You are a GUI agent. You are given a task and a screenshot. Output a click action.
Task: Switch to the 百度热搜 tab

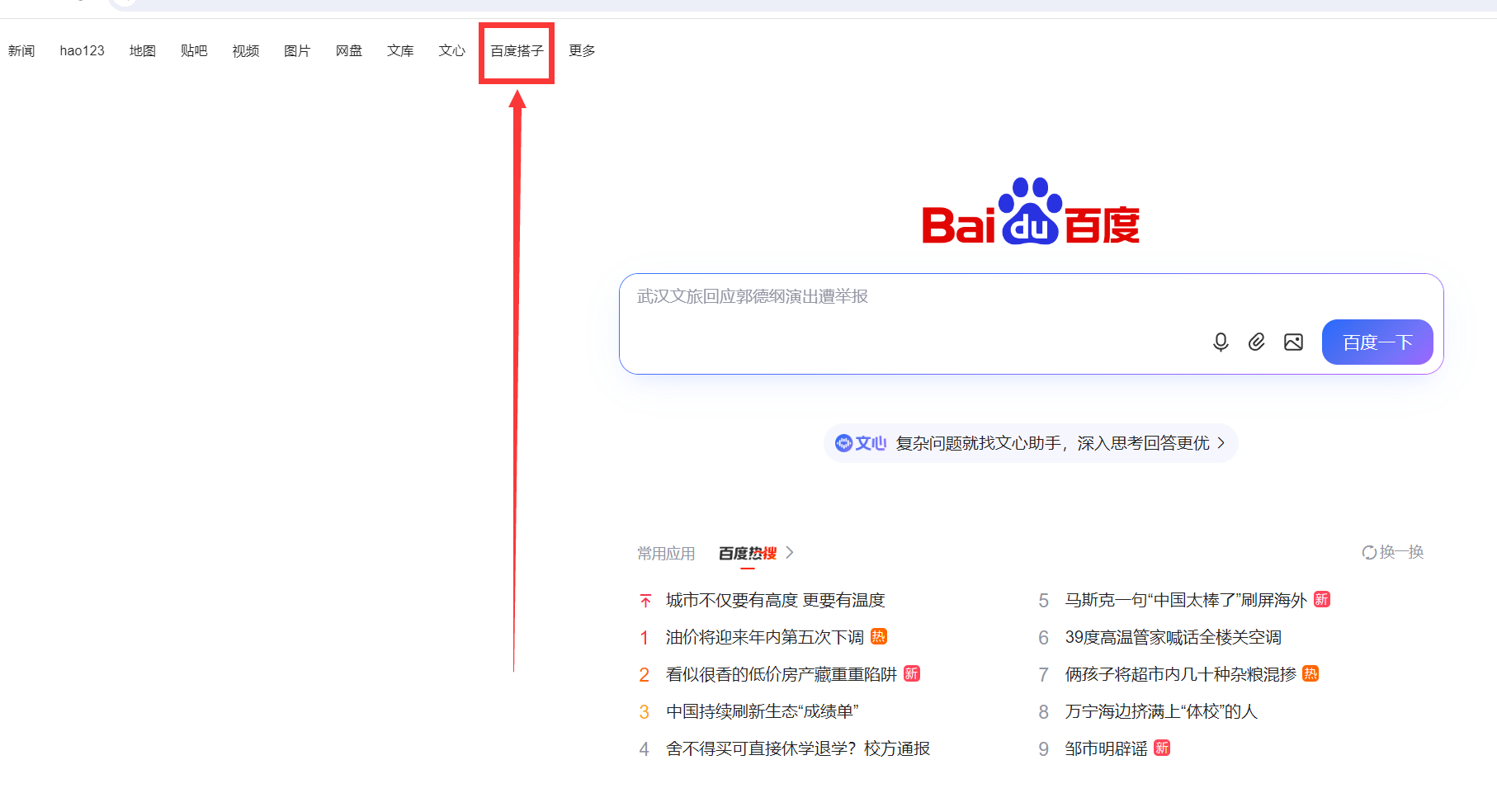[748, 553]
